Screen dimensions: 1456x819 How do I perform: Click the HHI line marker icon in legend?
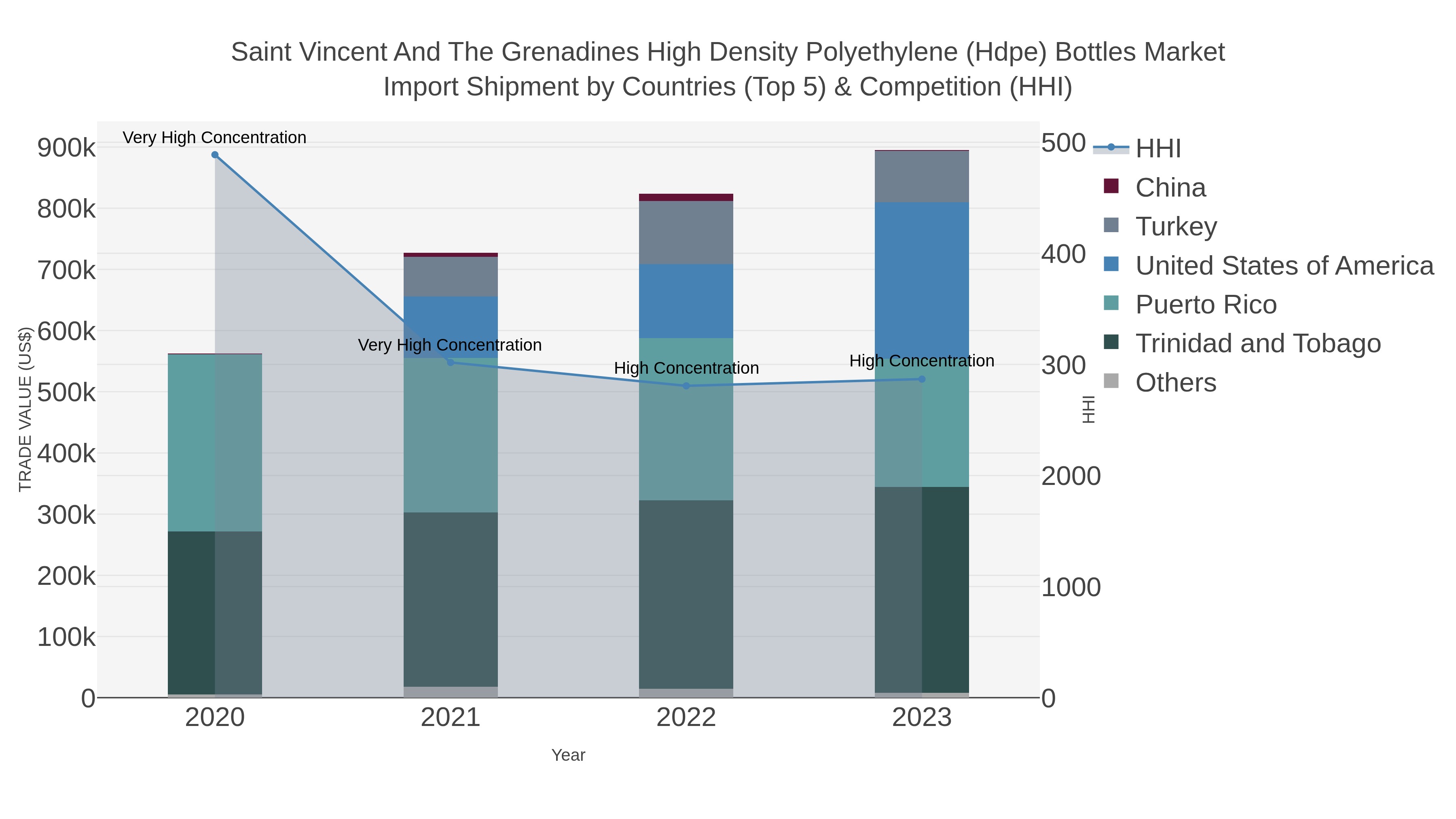point(1111,148)
